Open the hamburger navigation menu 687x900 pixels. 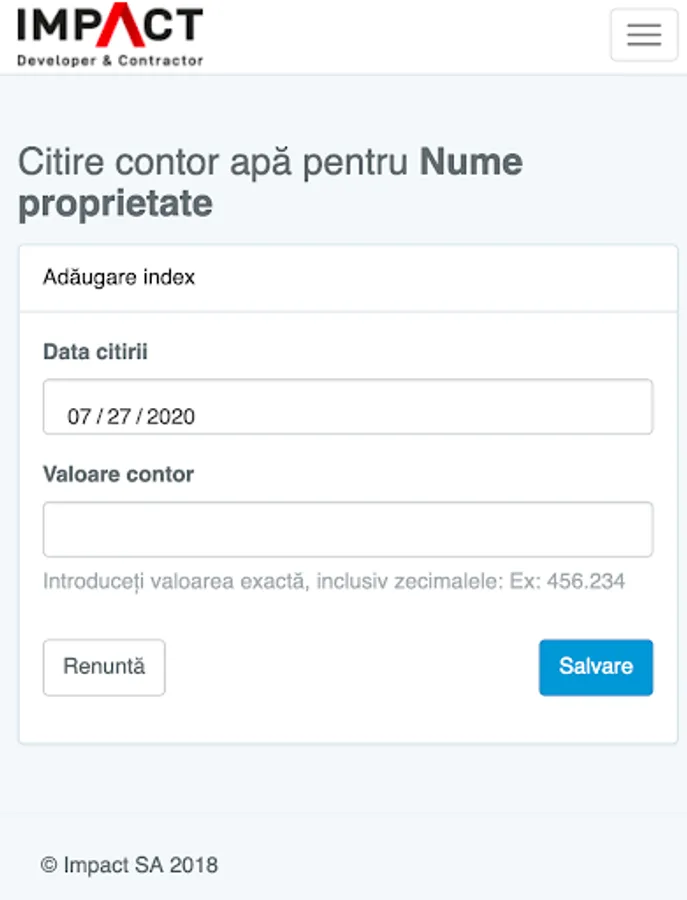pos(644,35)
